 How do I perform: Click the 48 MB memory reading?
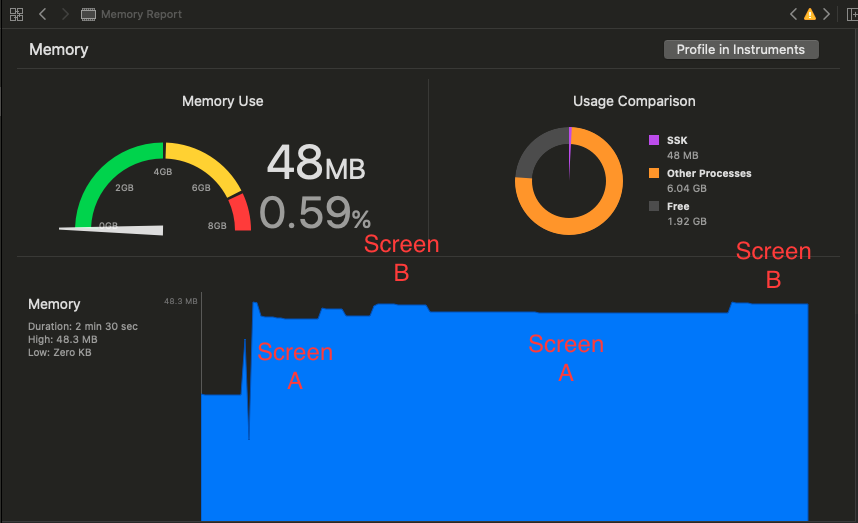(x=315, y=164)
